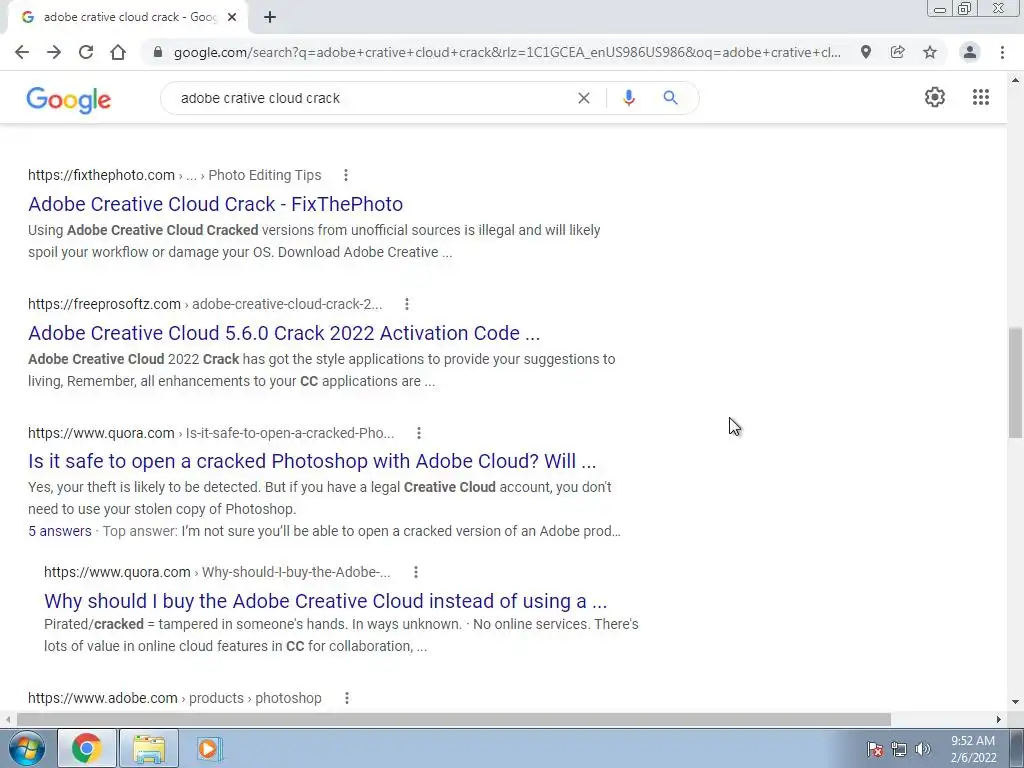The image size is (1024, 768).
Task: Open a new browser tab
Action: [x=270, y=17]
